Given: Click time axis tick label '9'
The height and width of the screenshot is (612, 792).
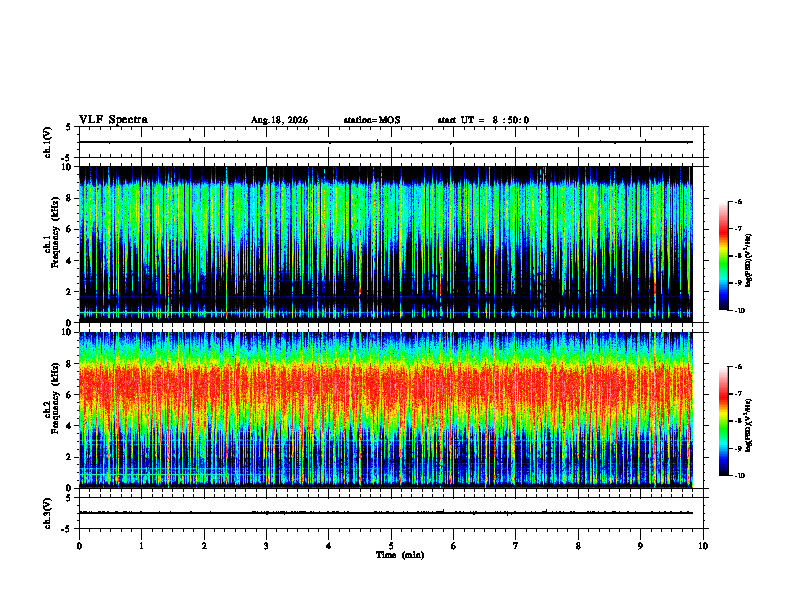Looking at the screenshot, I should [x=640, y=546].
